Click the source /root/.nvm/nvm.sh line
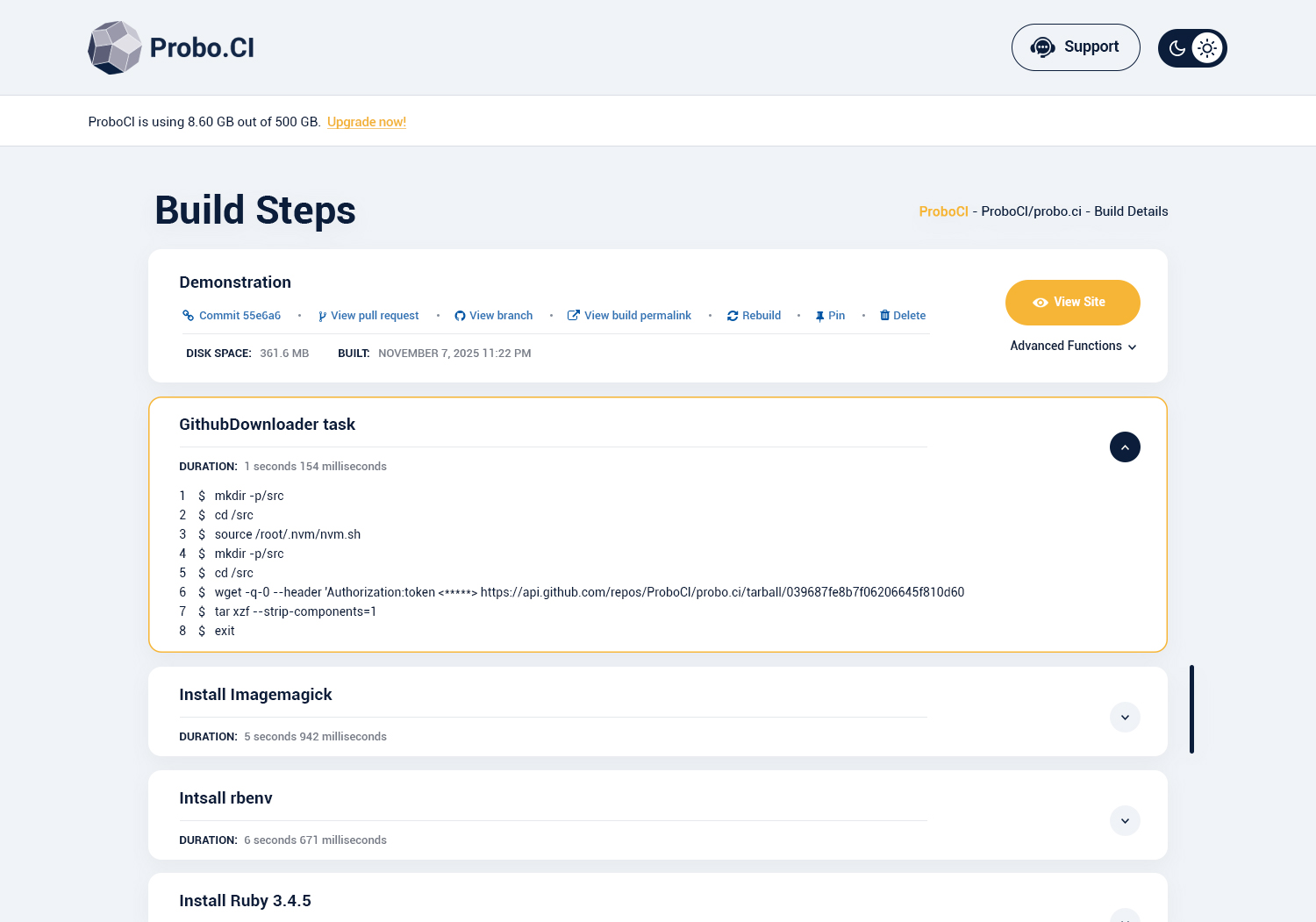 click(x=288, y=534)
